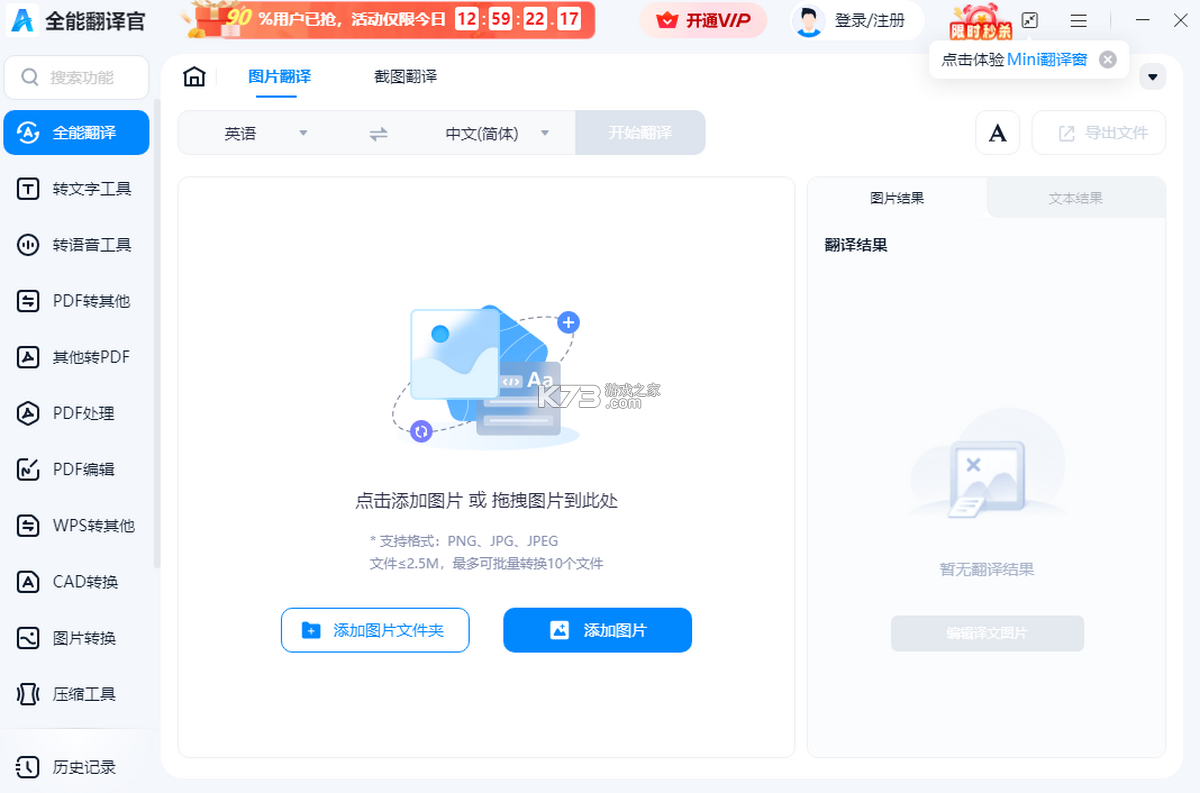The width and height of the screenshot is (1200, 793).
Task: Open the 中文(简体) target language dropdown
Action: [497, 133]
